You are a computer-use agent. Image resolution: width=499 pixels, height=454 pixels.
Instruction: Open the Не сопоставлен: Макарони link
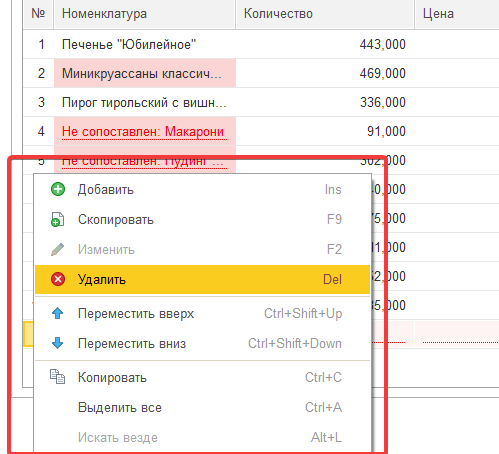coord(143,131)
